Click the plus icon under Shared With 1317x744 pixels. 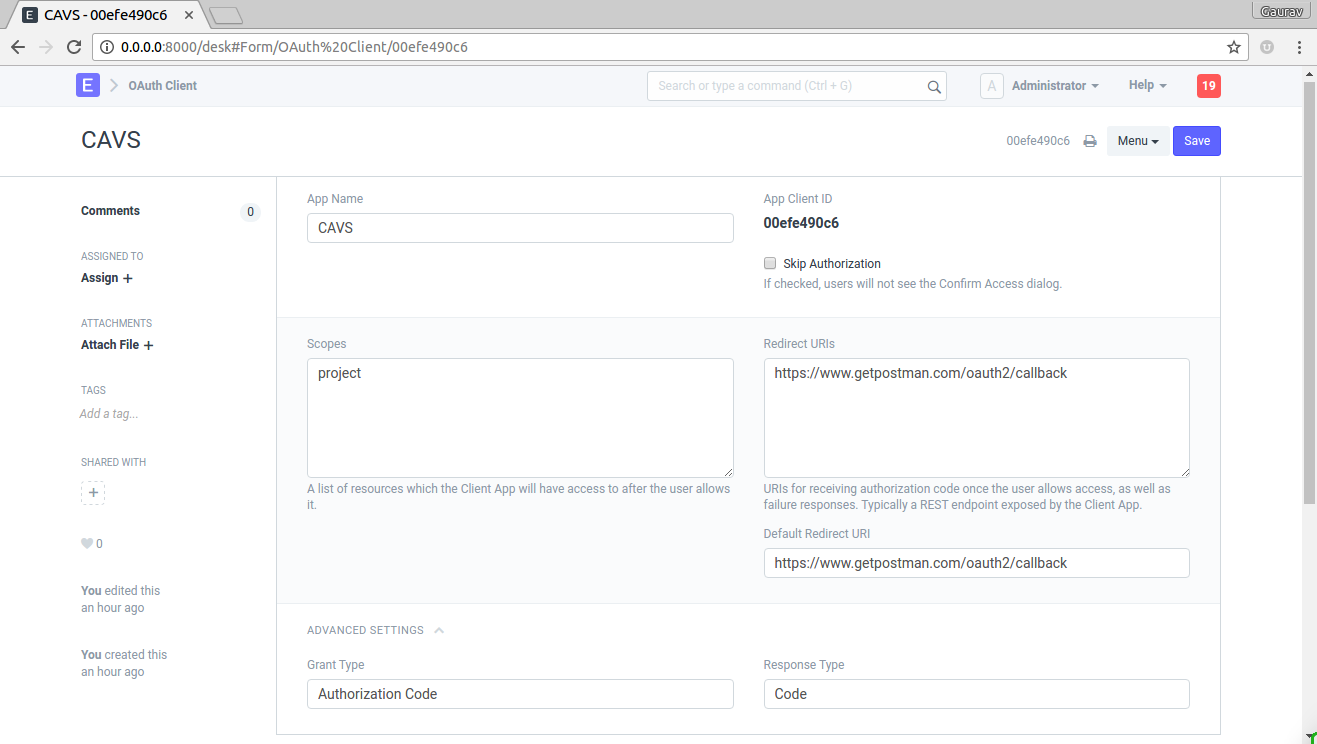coord(93,492)
